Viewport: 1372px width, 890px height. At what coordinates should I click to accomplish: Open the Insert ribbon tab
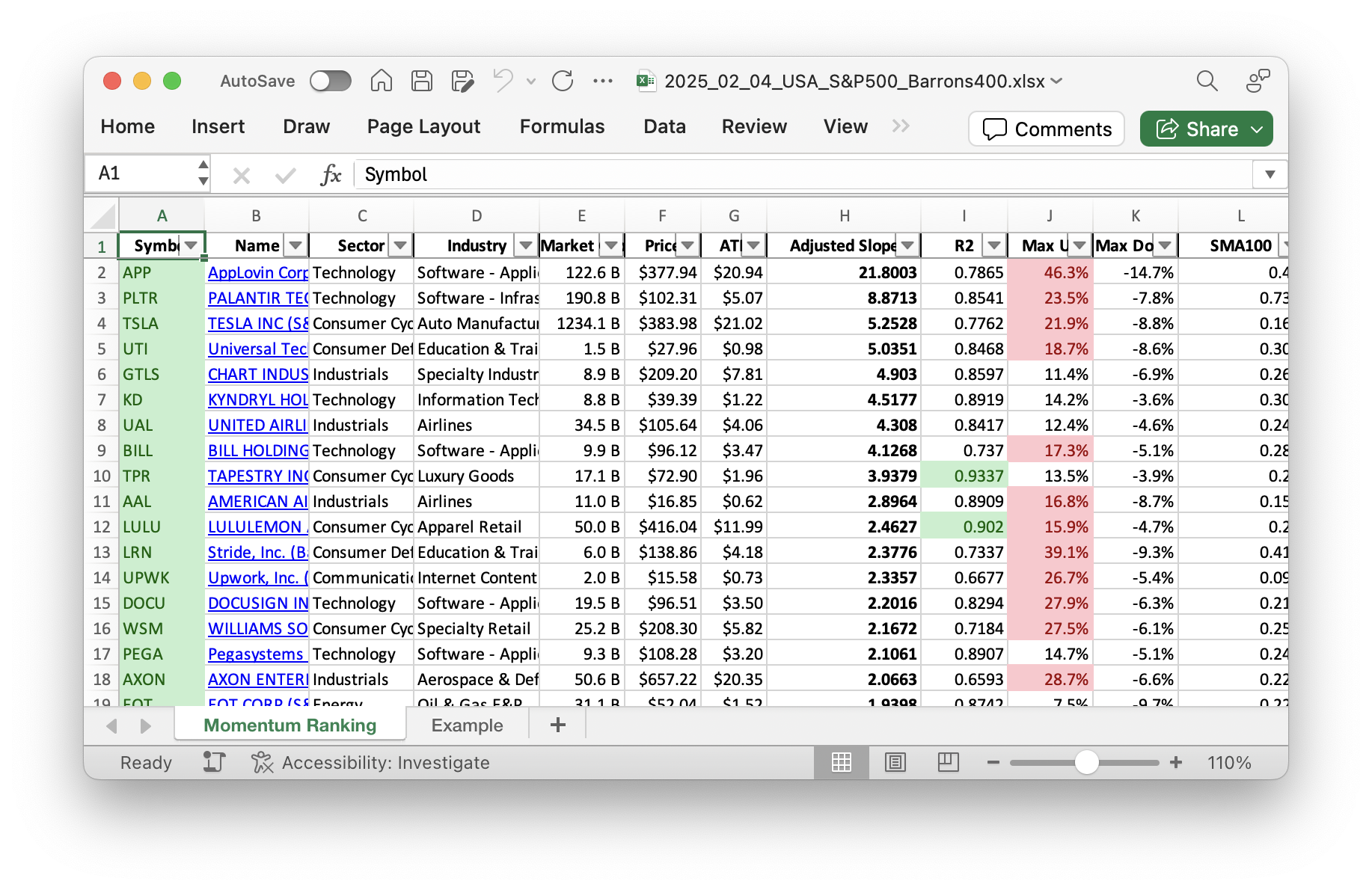coord(218,126)
